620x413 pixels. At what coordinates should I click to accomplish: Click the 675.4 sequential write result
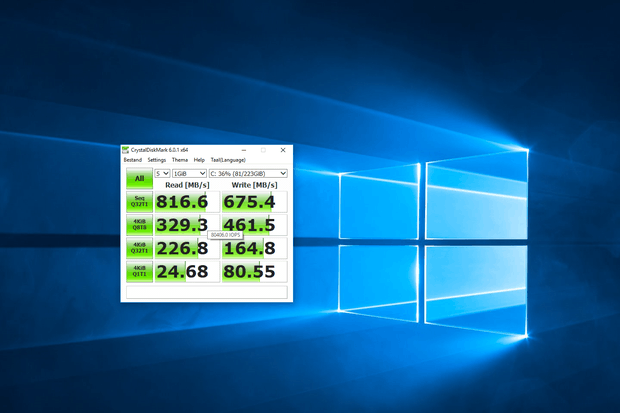[x=254, y=202]
